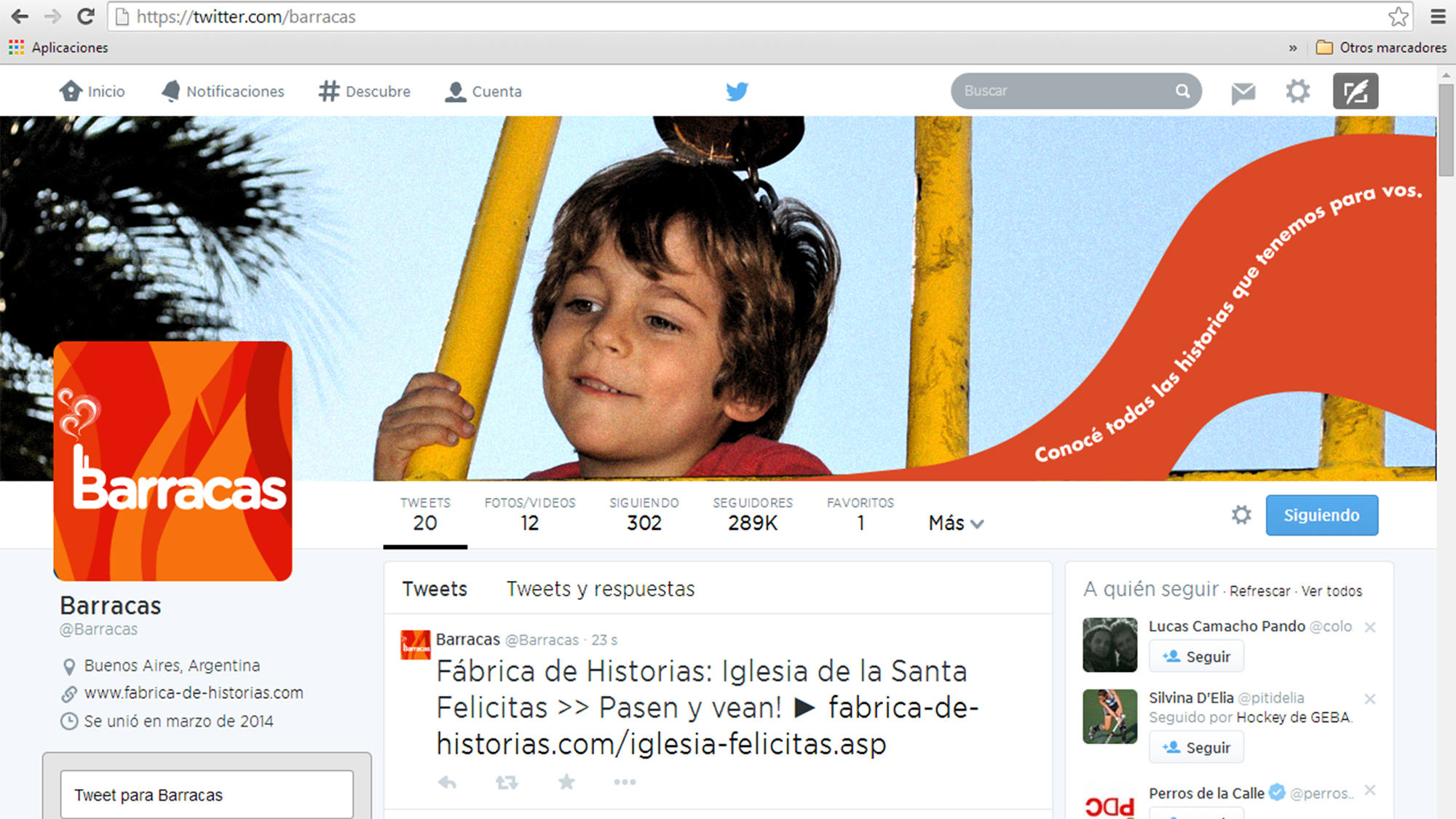Favorite the tweet with the star icon
The image size is (1456, 819).
(x=566, y=783)
